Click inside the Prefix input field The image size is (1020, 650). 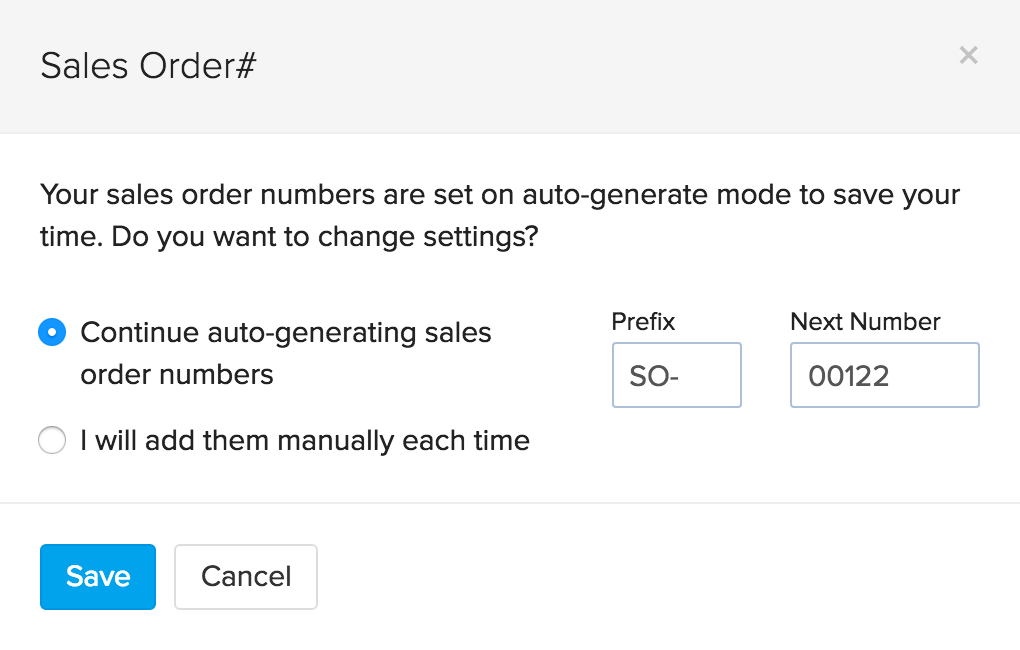(x=676, y=375)
